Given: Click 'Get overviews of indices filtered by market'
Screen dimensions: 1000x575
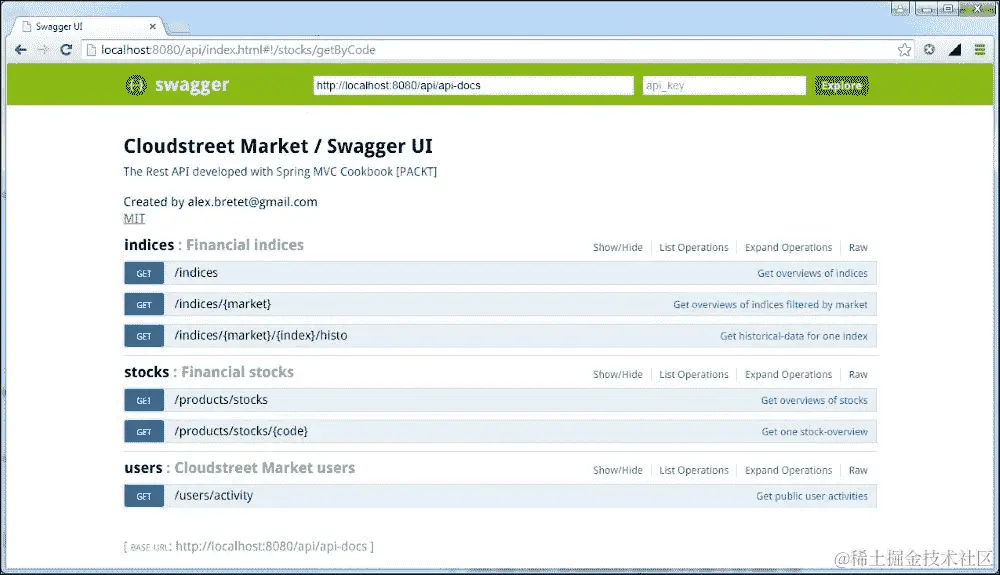Looking at the screenshot, I should (770, 305).
